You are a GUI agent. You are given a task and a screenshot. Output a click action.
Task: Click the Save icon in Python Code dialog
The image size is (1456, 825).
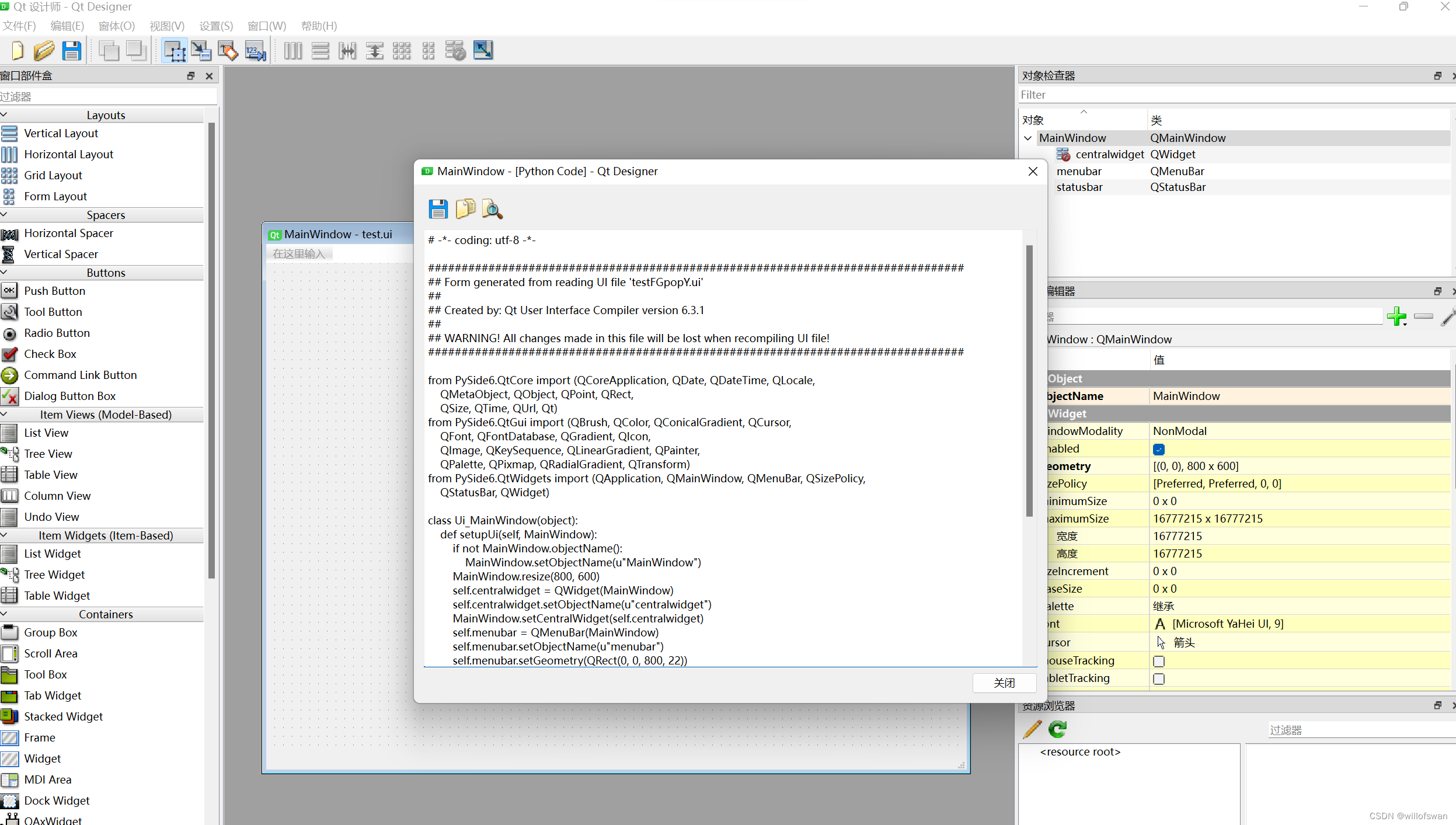coord(438,208)
